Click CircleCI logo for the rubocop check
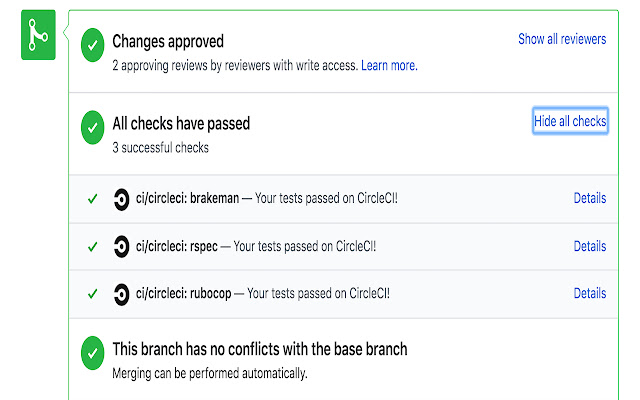This screenshot has height=400, width=640. 121,294
